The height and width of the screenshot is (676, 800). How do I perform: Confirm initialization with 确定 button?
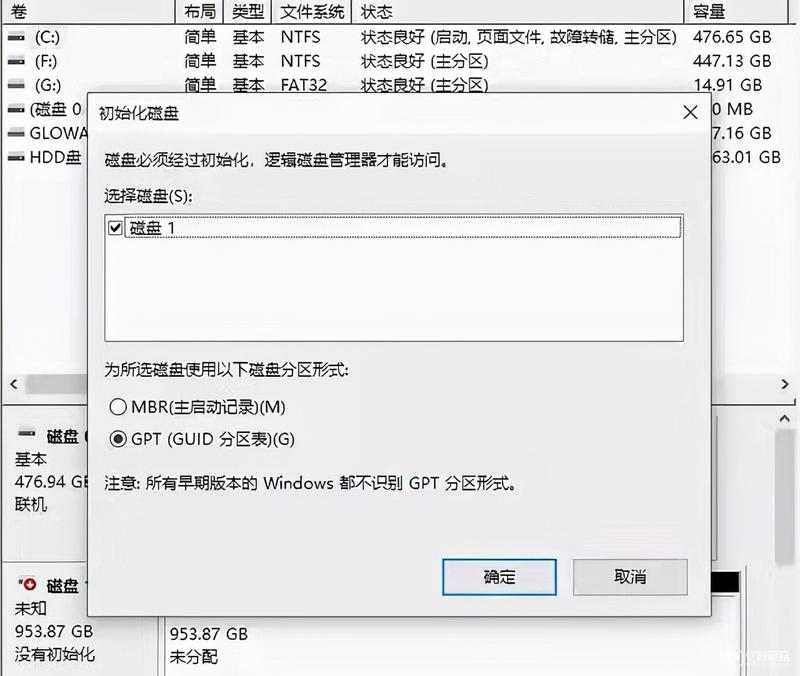coord(499,577)
